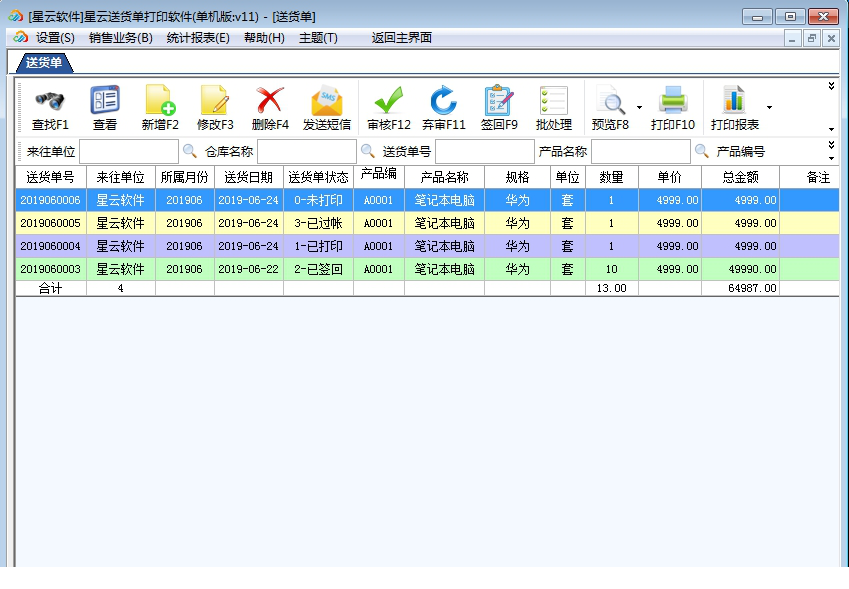Delete record using 删除F4 icon
Screen dimensions: 849x589
point(270,100)
